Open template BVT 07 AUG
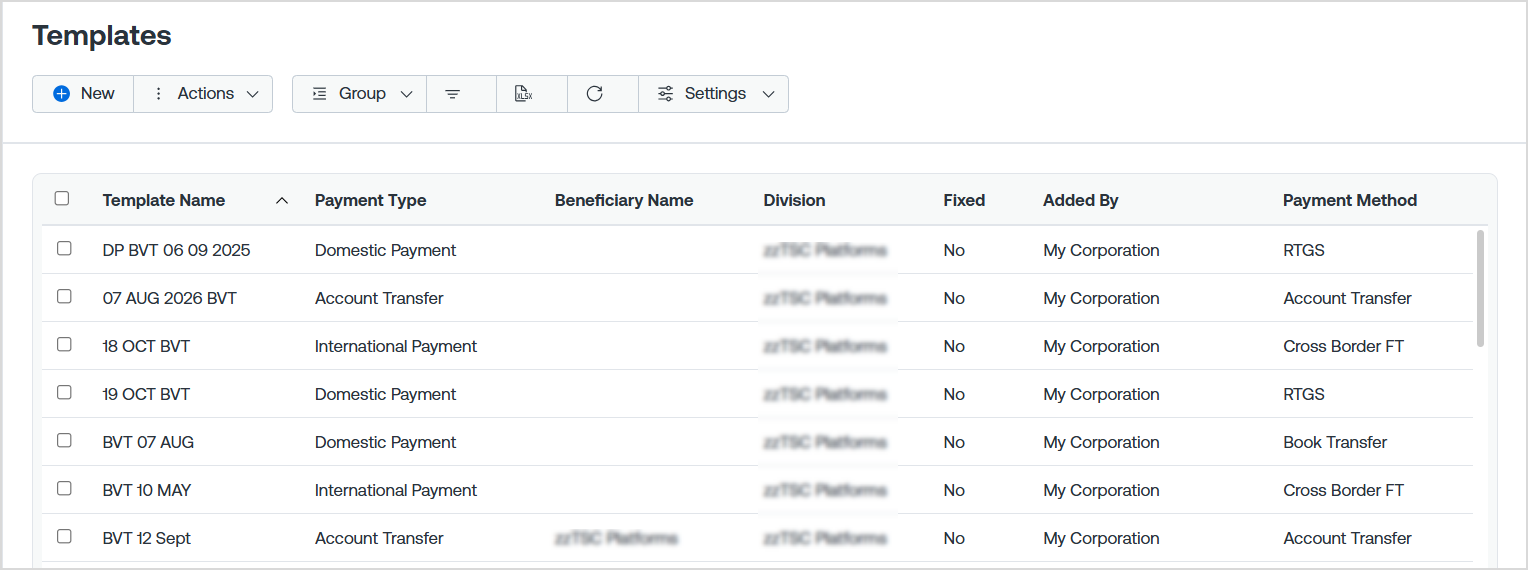 tap(148, 443)
